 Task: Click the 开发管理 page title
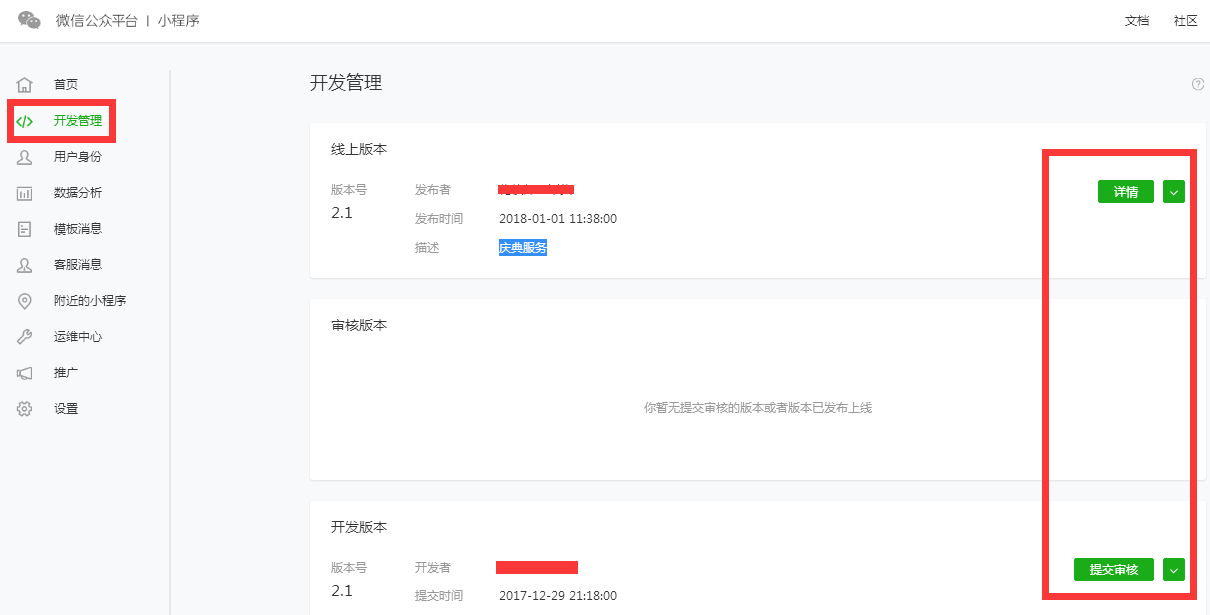[346, 83]
